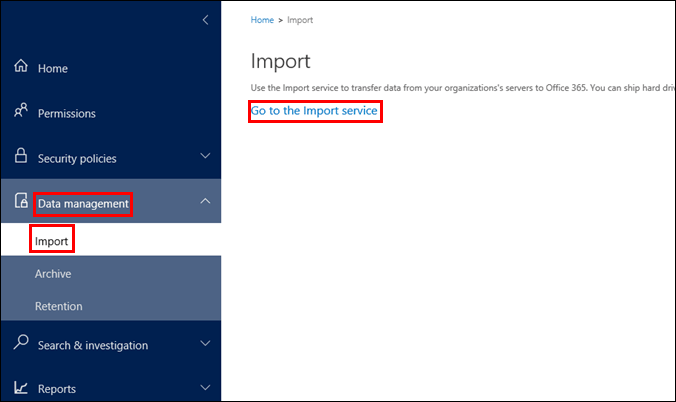Open the Go to the Import service link

[314, 111]
